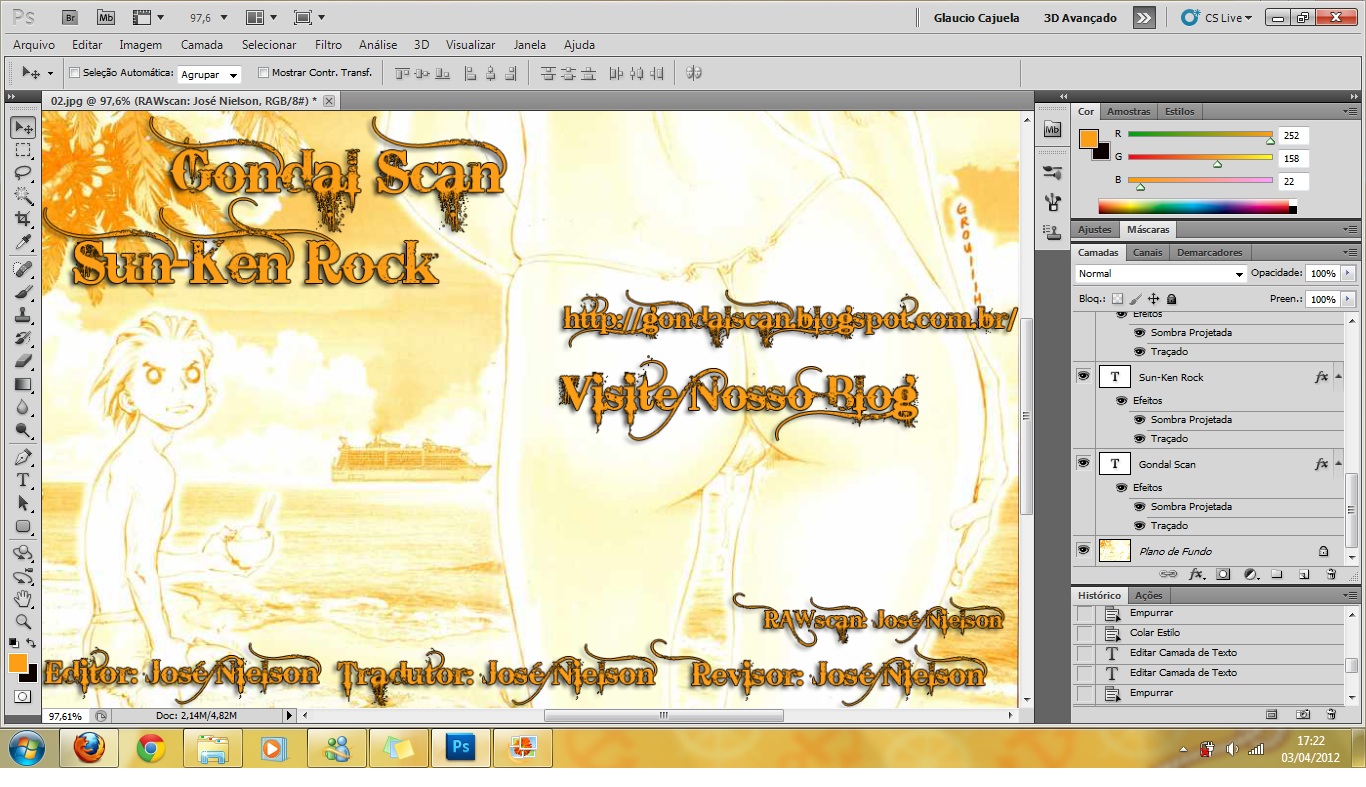The image size is (1366, 787).
Task: Select the Crop tool
Action: 24,219
